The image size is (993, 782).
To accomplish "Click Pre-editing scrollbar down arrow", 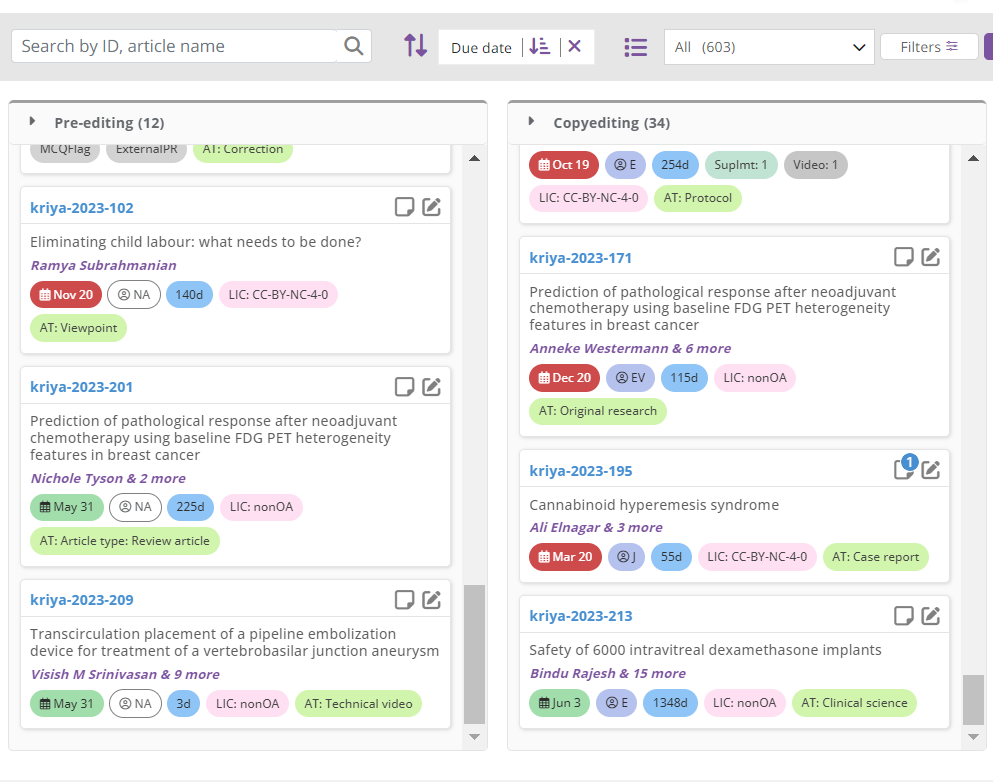I will (x=474, y=736).
